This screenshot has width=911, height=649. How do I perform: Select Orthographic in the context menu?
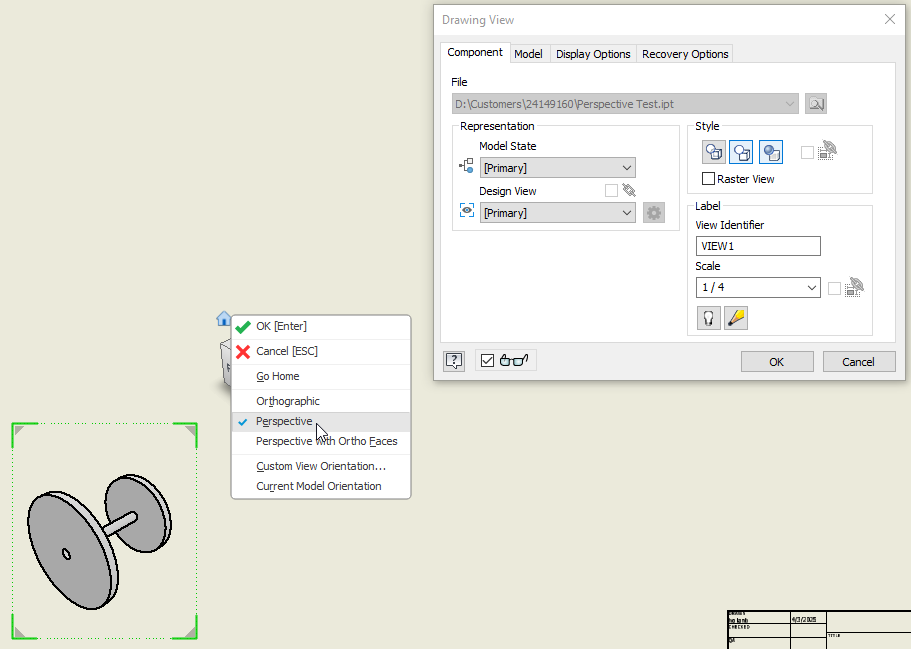tap(290, 400)
